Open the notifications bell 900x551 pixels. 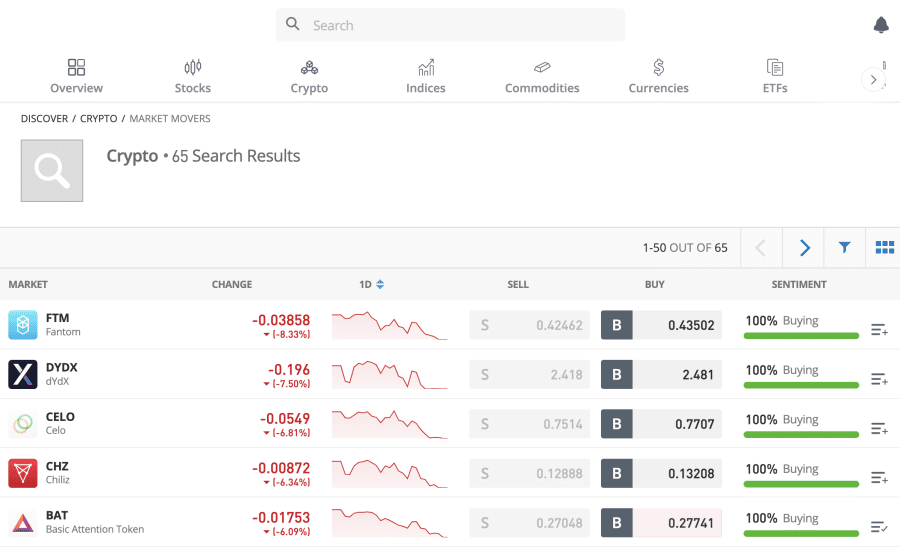(x=880, y=25)
